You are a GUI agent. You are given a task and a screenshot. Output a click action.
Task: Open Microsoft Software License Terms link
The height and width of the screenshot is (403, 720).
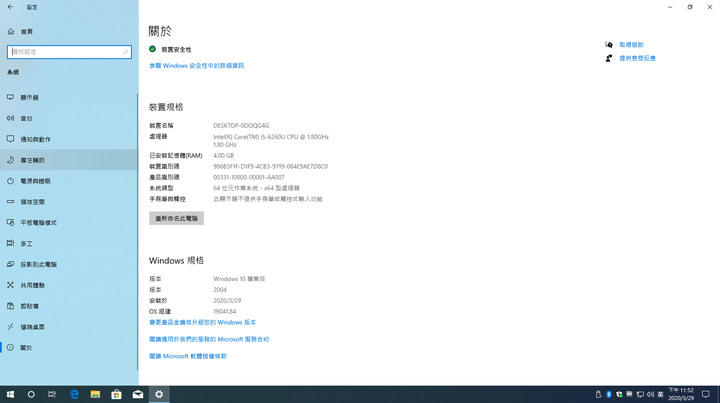(x=188, y=356)
